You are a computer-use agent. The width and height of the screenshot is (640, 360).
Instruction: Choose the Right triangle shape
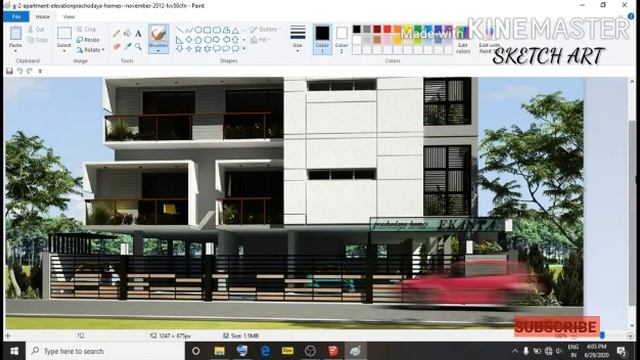(179, 40)
